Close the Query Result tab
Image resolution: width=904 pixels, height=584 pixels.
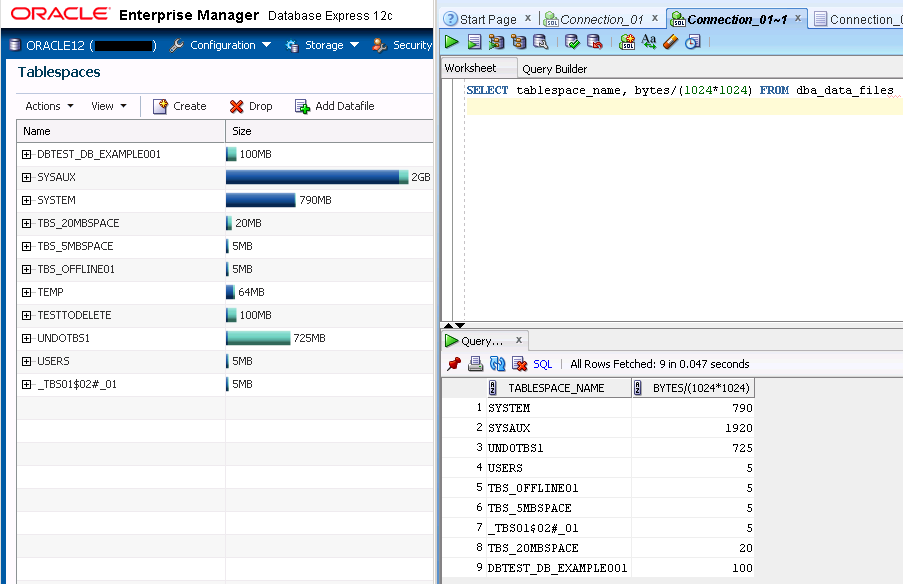click(x=519, y=340)
